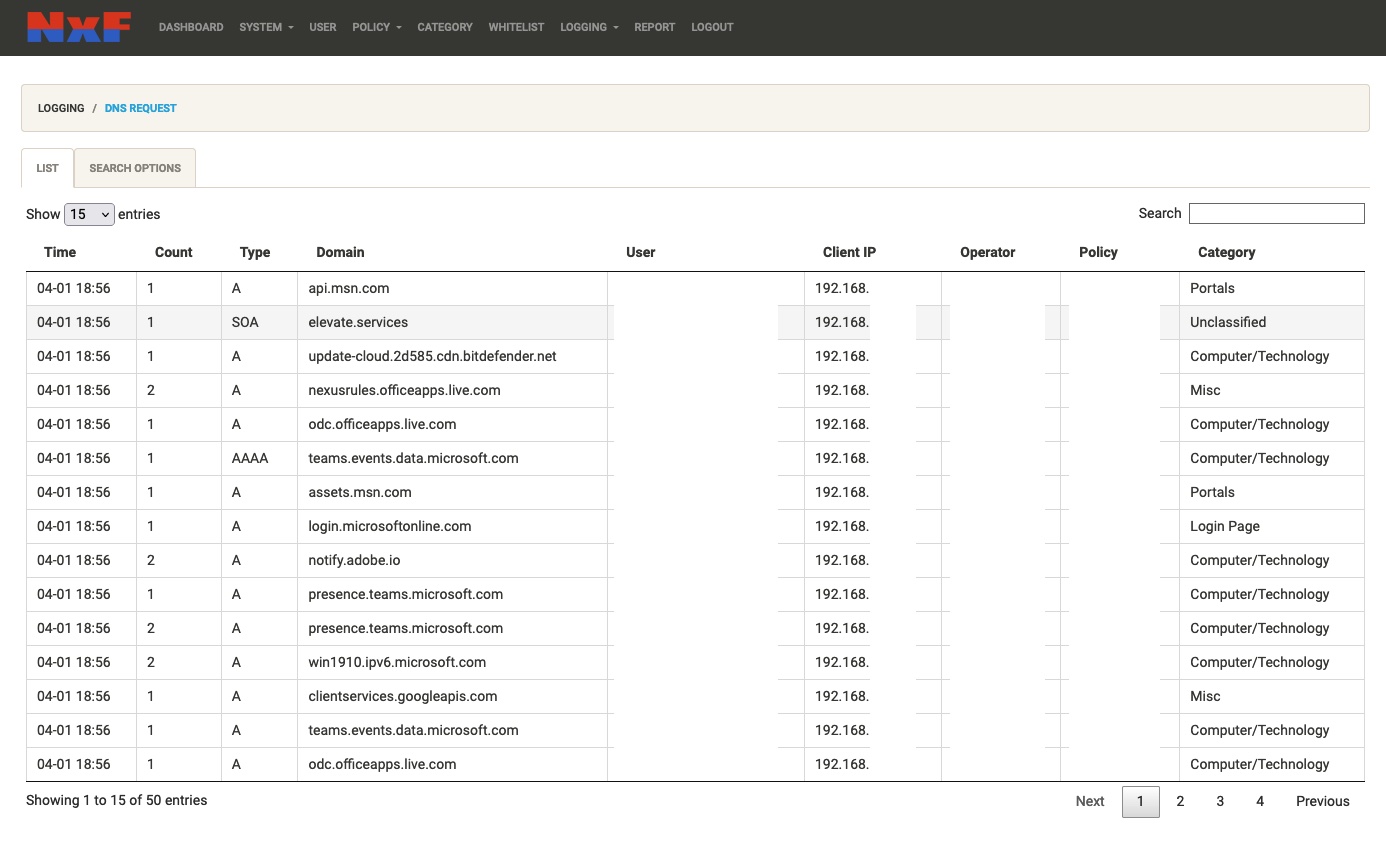Open the Show entries count selector

pyautogui.click(x=89, y=214)
